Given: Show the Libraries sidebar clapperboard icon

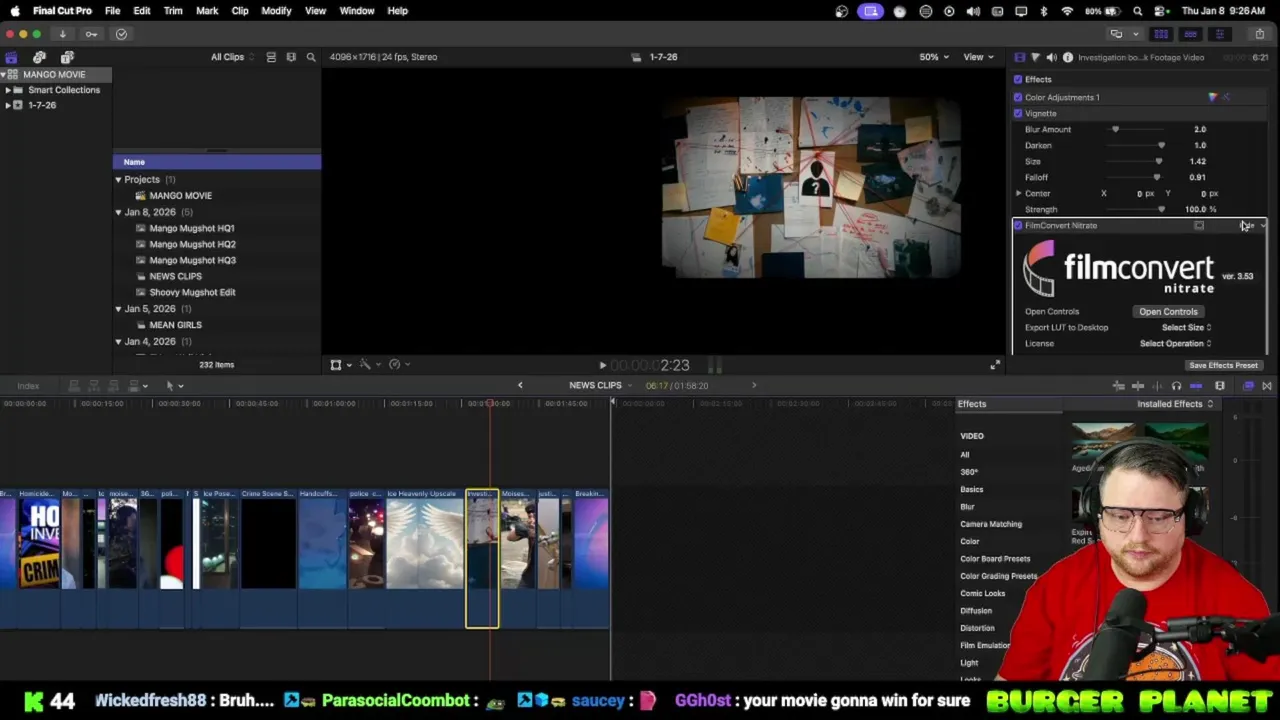Looking at the screenshot, I should pyautogui.click(x=11, y=57).
